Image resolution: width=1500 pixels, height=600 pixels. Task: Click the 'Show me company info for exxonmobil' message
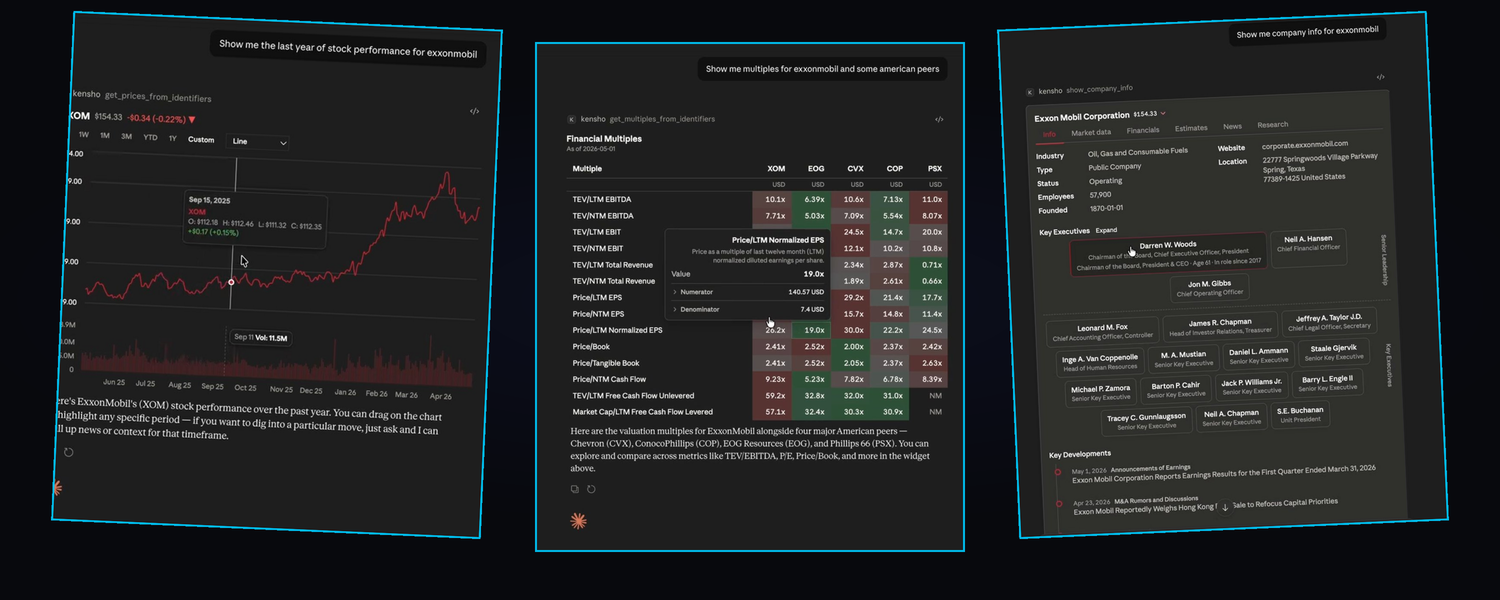tap(1307, 32)
